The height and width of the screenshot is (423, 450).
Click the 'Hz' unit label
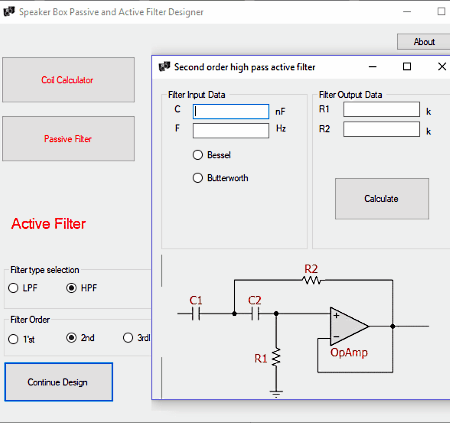point(281,129)
